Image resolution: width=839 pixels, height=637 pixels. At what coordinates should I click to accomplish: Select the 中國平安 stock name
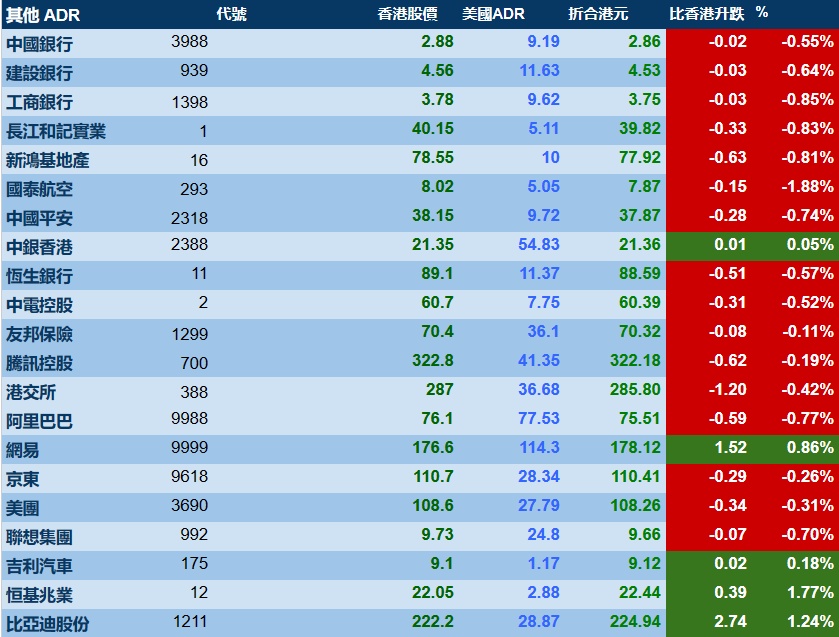point(39,218)
